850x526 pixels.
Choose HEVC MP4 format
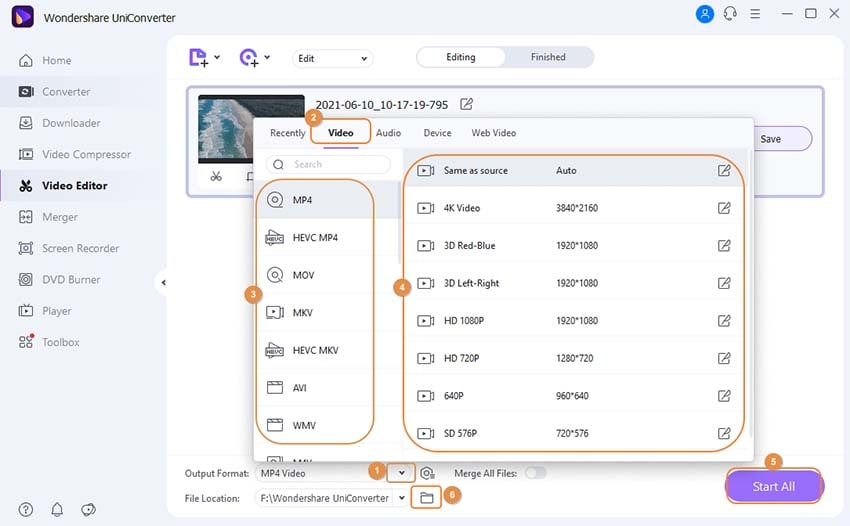pos(327,238)
